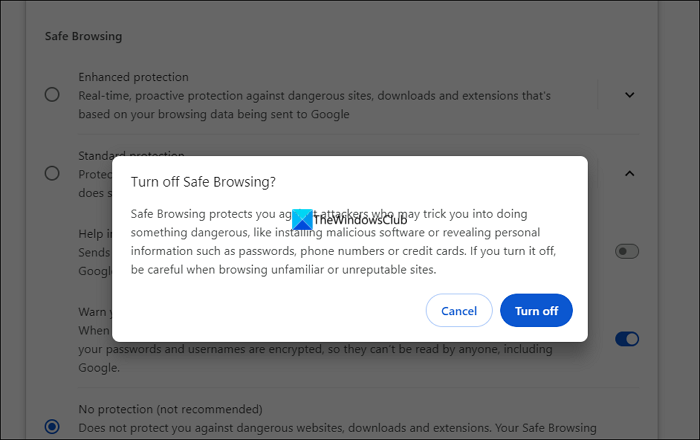Screen dimensions: 700x440
Task: Confirm with the Turn off button
Action: pos(536,311)
